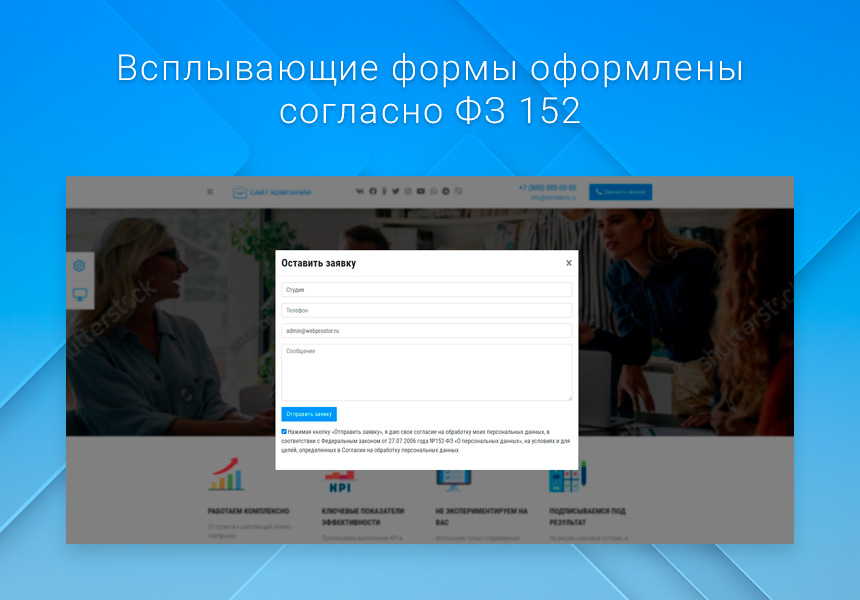Select the YouTube icon in the header
Viewport: 860px width, 600px height.
pos(419,190)
